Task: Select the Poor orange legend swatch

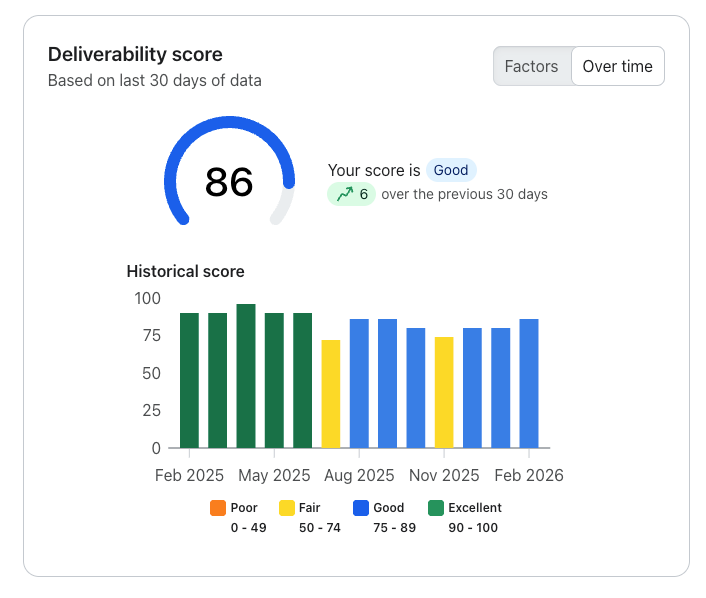Action: 218,508
